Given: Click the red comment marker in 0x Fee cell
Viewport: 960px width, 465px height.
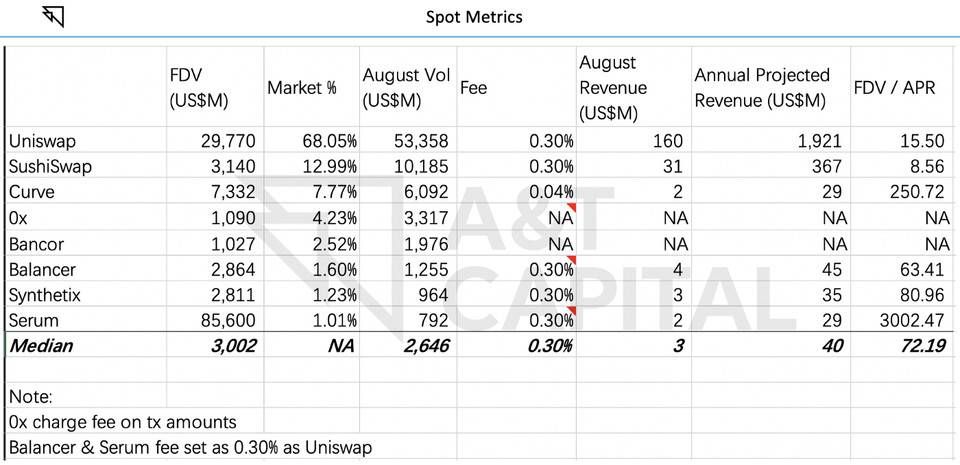Looking at the screenshot, I should 571,209.
